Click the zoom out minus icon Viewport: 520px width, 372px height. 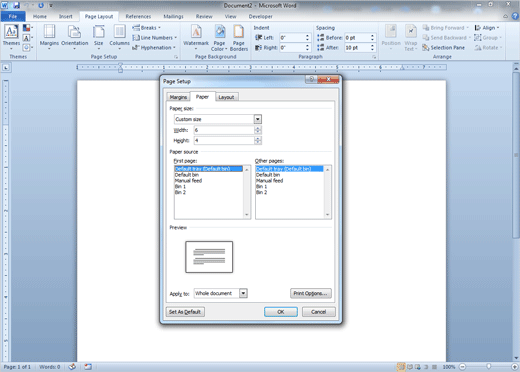(463, 367)
